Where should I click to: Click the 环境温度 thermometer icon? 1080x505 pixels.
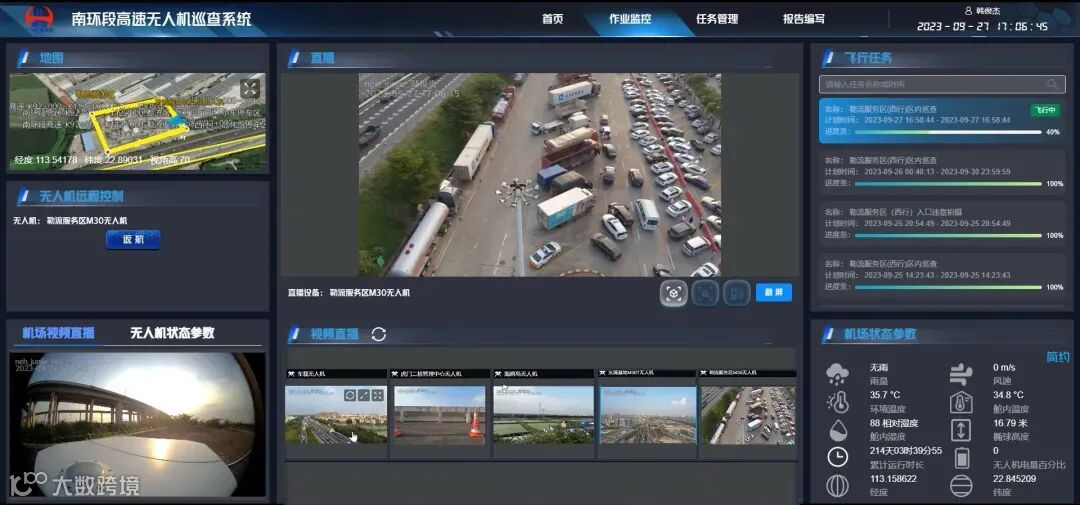837,402
